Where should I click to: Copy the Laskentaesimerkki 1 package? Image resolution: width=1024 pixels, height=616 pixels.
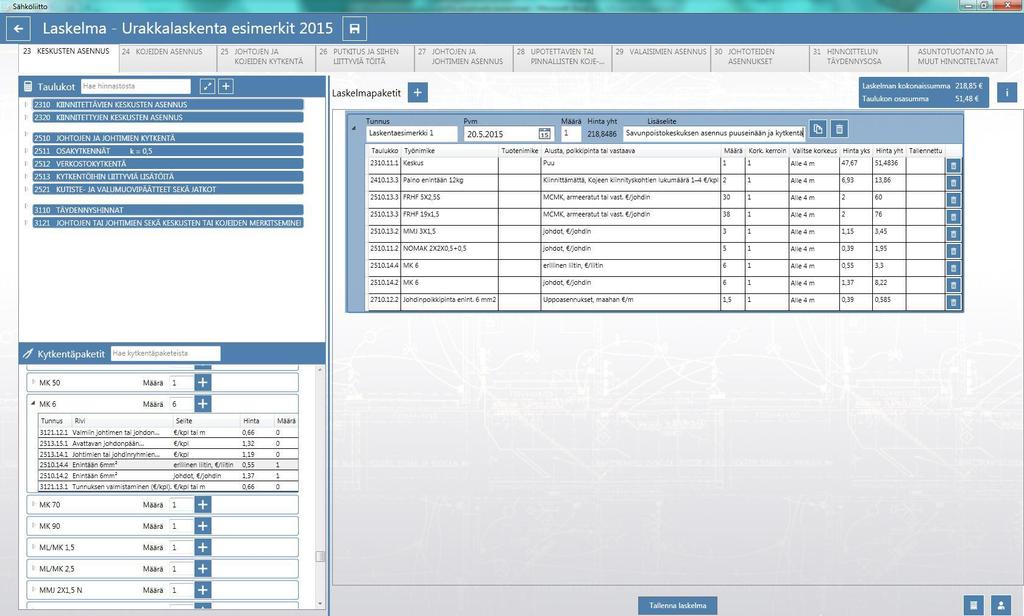(x=818, y=129)
